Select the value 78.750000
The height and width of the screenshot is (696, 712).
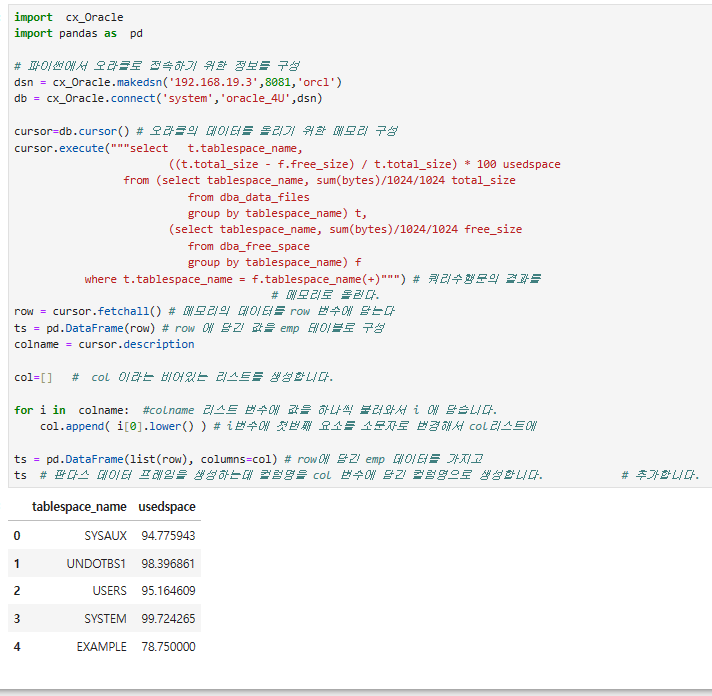(168, 647)
